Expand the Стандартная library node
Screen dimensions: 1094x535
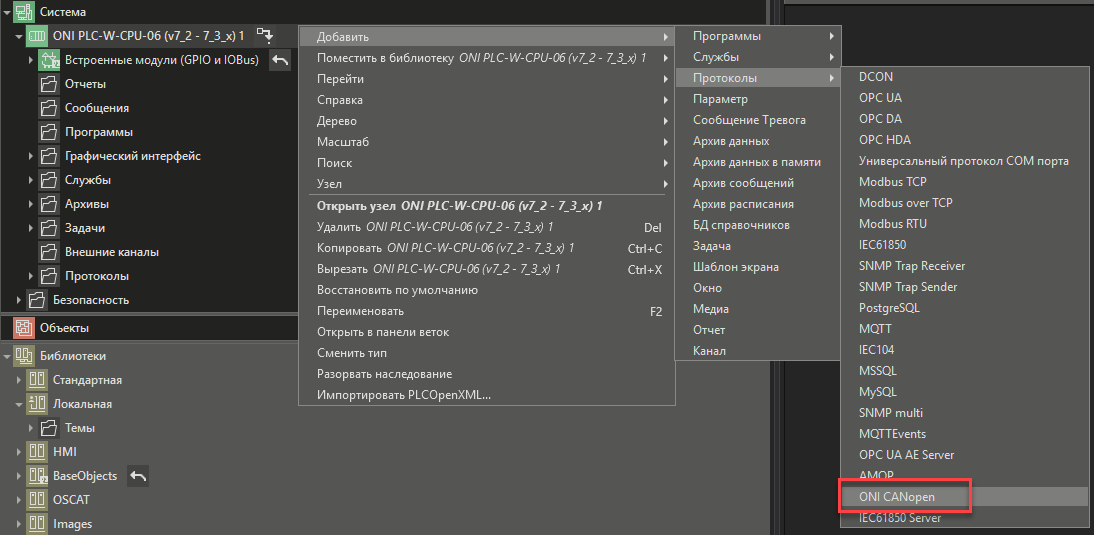point(19,380)
